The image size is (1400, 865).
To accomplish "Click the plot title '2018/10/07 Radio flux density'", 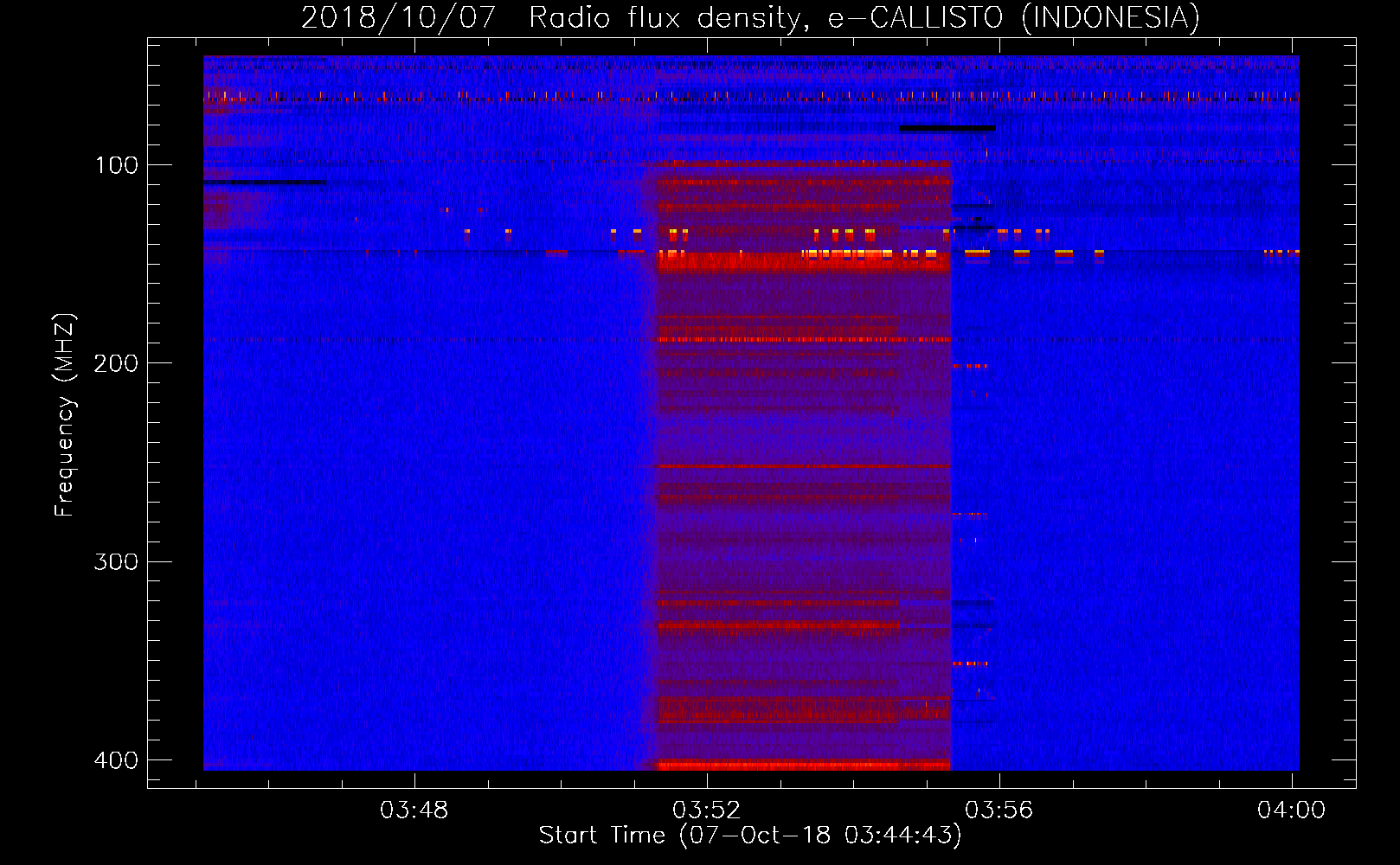I will [750, 17].
